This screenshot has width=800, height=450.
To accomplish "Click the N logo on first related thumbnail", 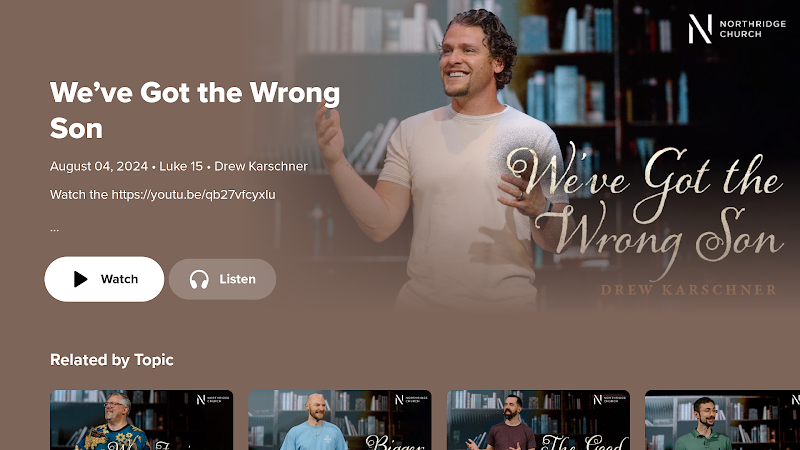I will tap(201, 399).
